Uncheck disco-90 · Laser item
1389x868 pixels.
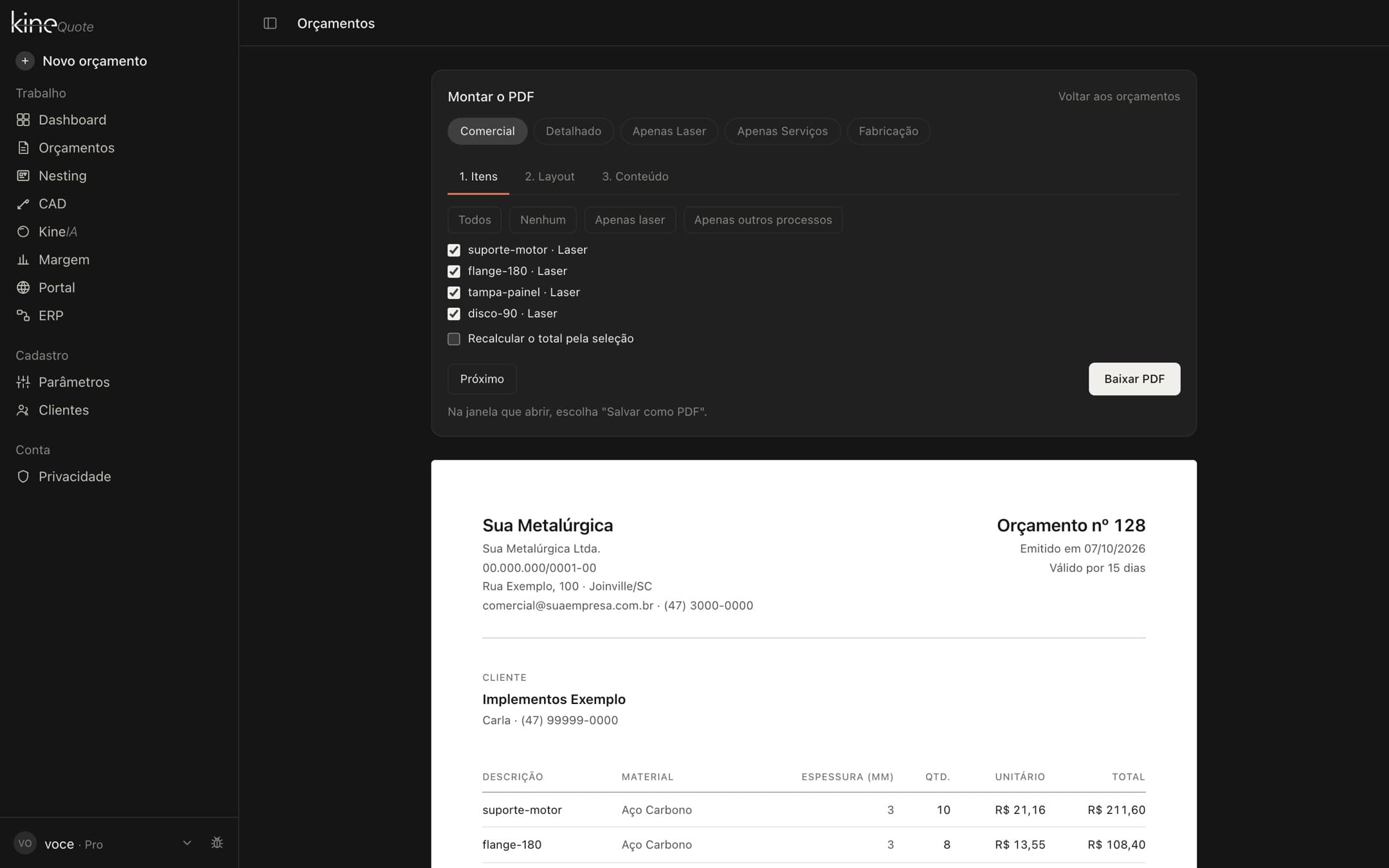click(x=454, y=314)
